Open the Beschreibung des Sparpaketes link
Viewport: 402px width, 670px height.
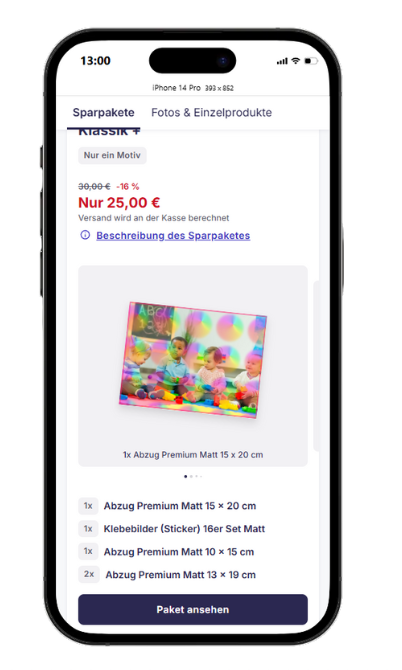point(173,235)
